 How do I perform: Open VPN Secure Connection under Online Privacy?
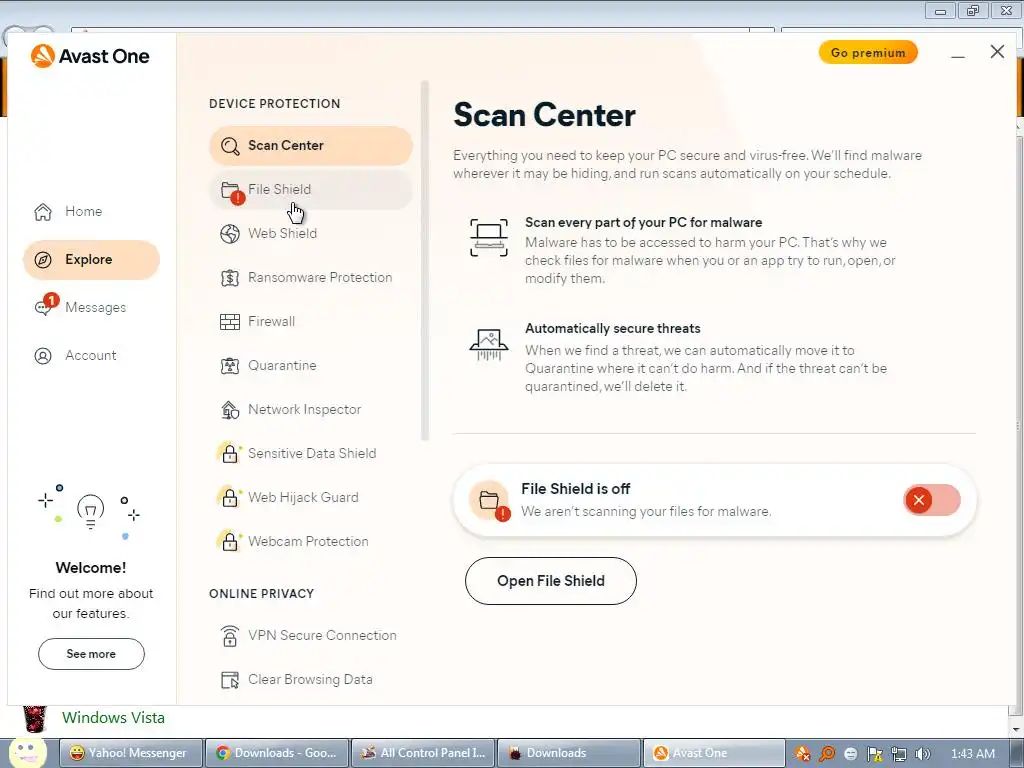click(x=311, y=636)
